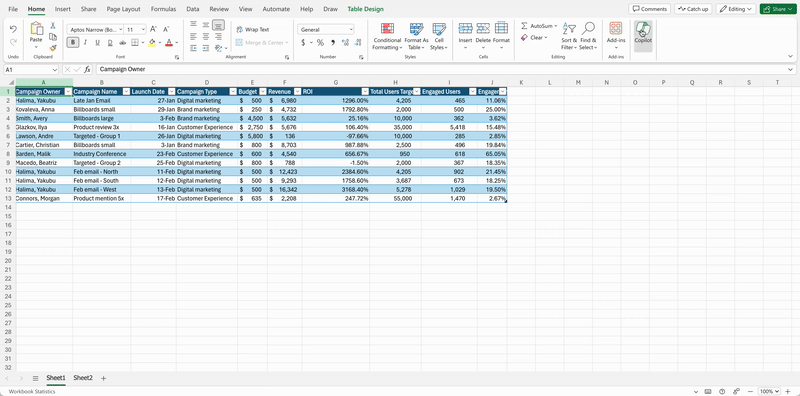Decrease font size with smaller A icon
The width and height of the screenshot is (800, 396).
(x=166, y=30)
